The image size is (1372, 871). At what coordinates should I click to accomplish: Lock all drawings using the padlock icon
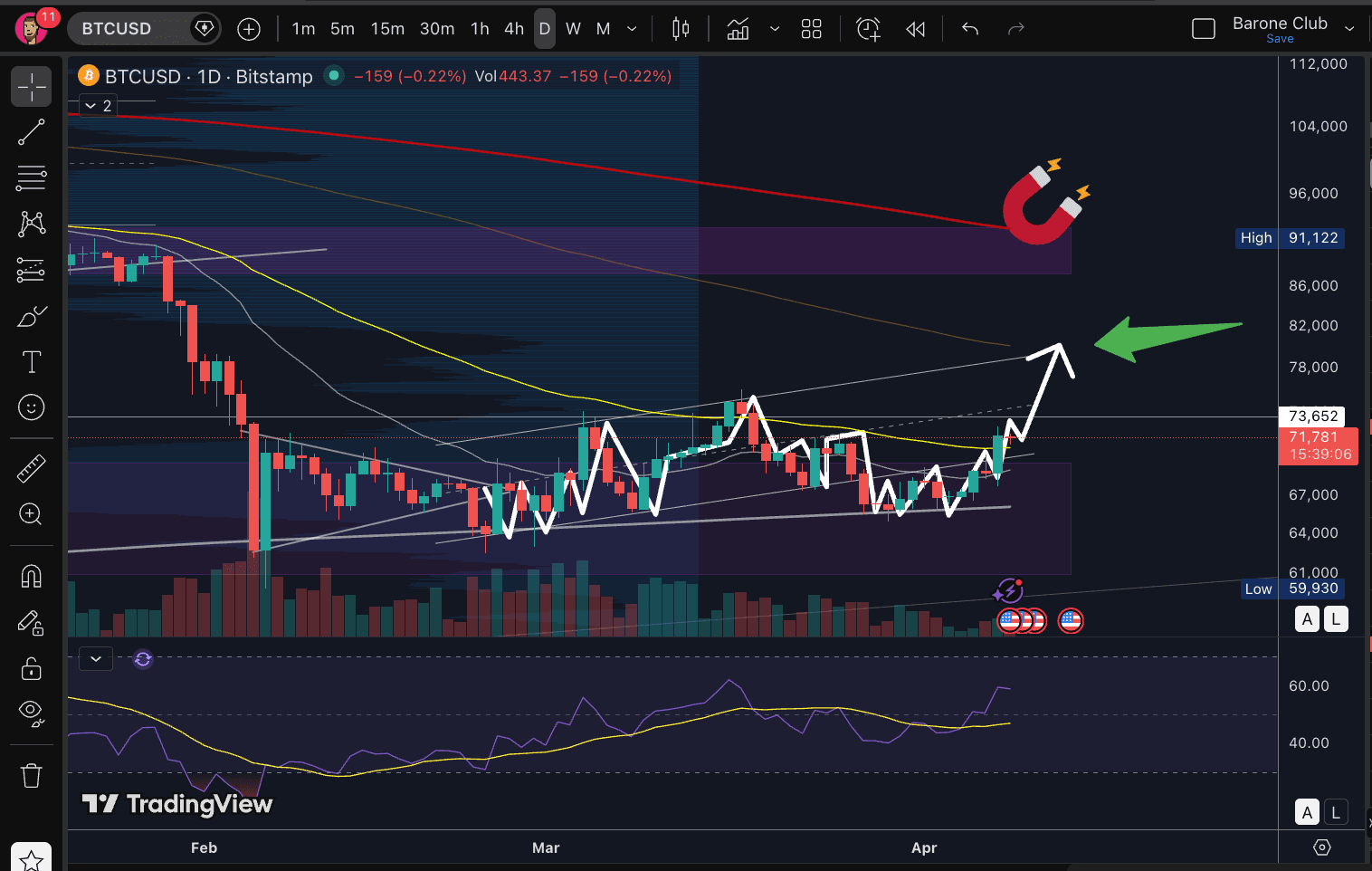(x=31, y=668)
